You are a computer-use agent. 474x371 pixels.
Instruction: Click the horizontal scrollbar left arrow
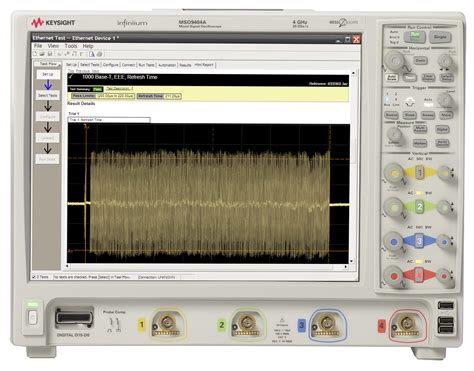coord(68,266)
